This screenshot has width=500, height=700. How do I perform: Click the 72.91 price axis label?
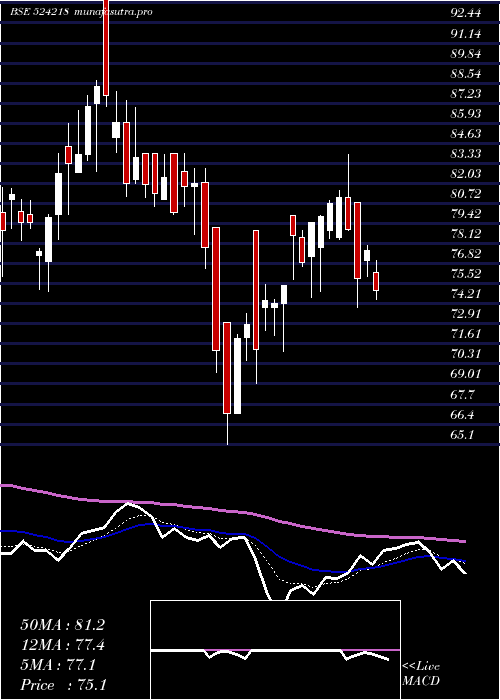tap(466, 314)
